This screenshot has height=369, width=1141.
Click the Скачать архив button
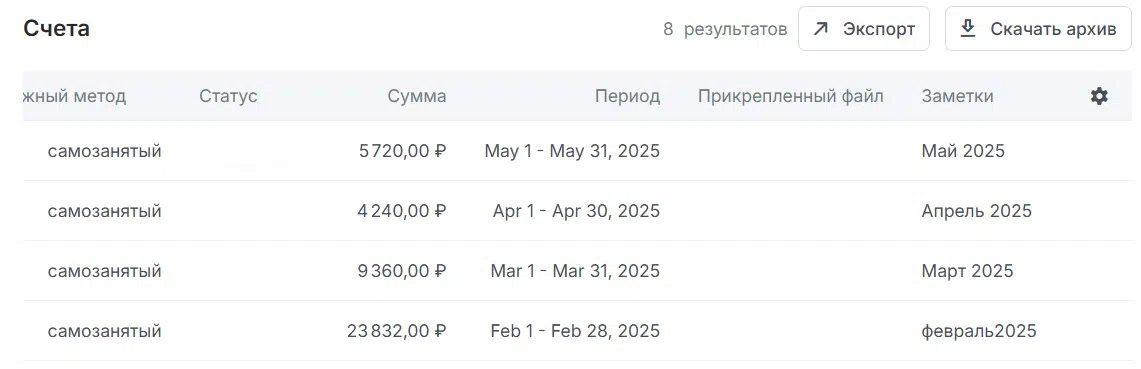(1038, 29)
